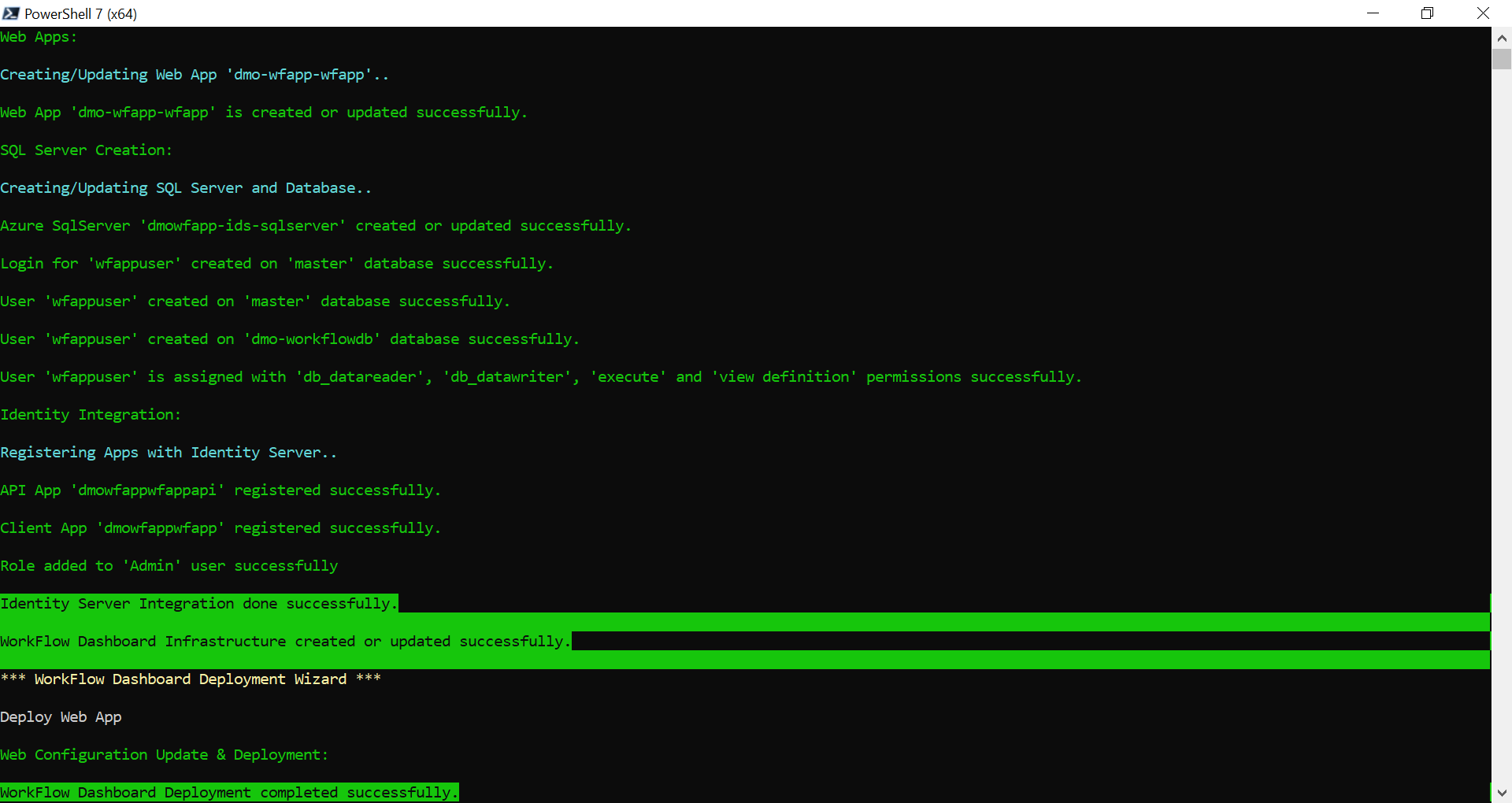Image resolution: width=1512 pixels, height=803 pixels.
Task: Click 'Creating/Updating SQL Server and Database..' line
Action: [186, 188]
